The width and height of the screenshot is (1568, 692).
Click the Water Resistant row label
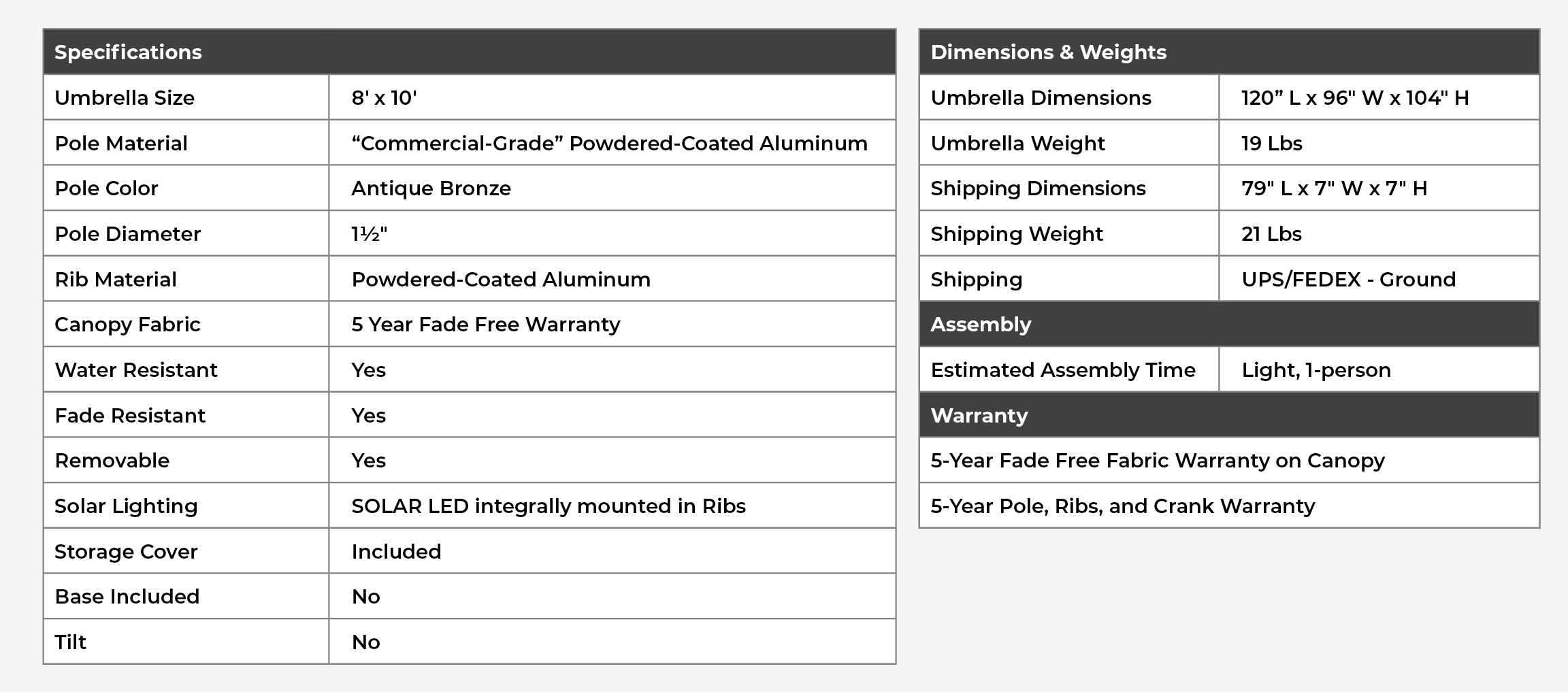point(135,370)
